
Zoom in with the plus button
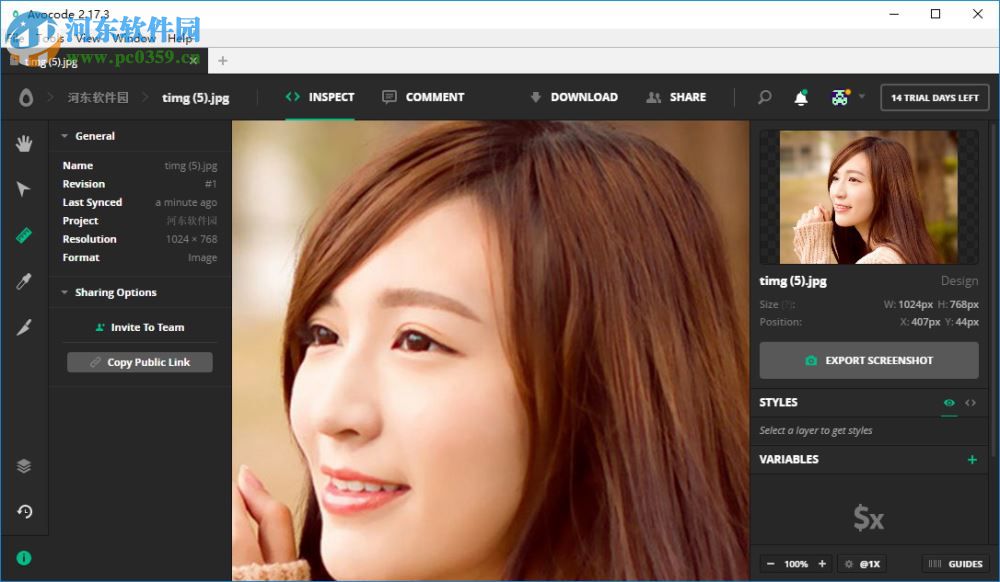(x=822, y=564)
